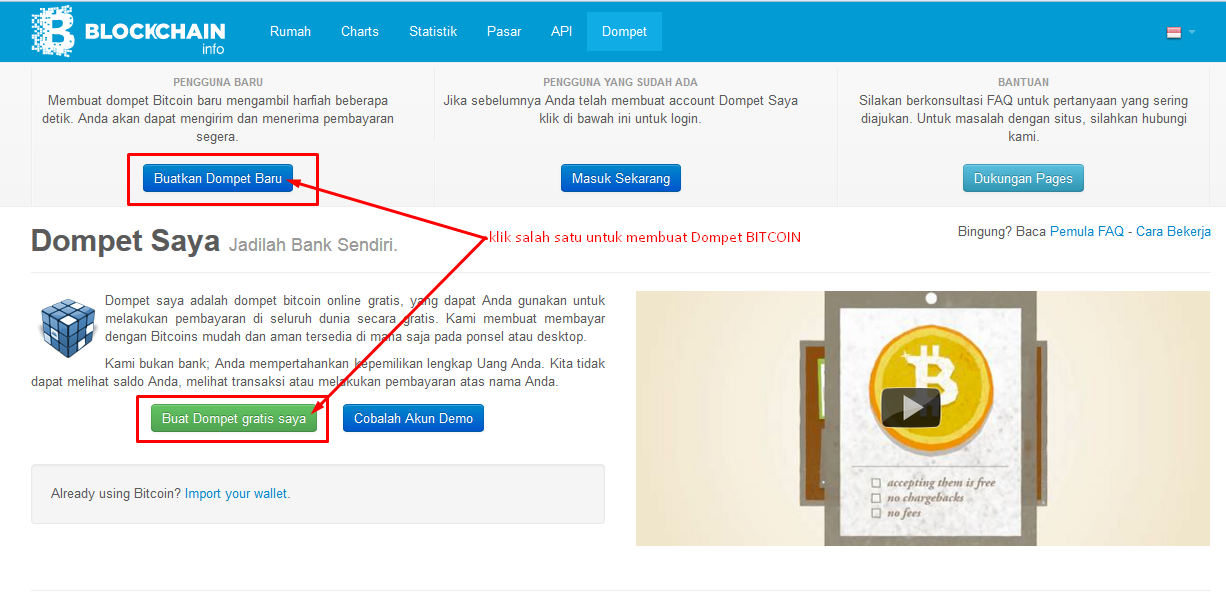The image size is (1226, 596).
Task: Follow the Import your wallet link
Action: [x=236, y=494]
